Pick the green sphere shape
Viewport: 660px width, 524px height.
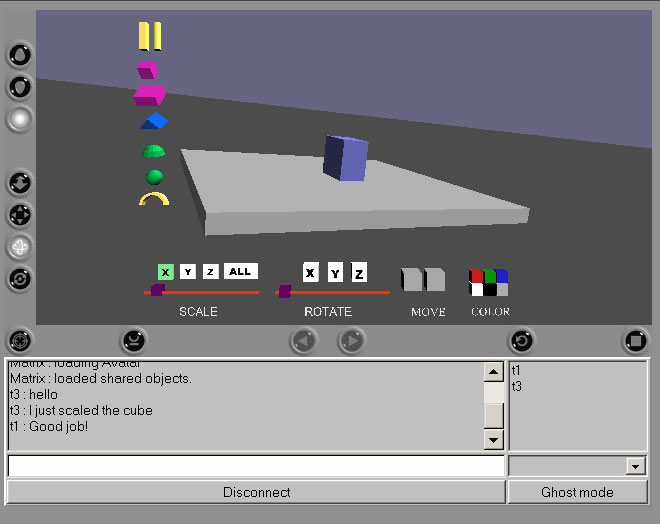pyautogui.click(x=154, y=177)
